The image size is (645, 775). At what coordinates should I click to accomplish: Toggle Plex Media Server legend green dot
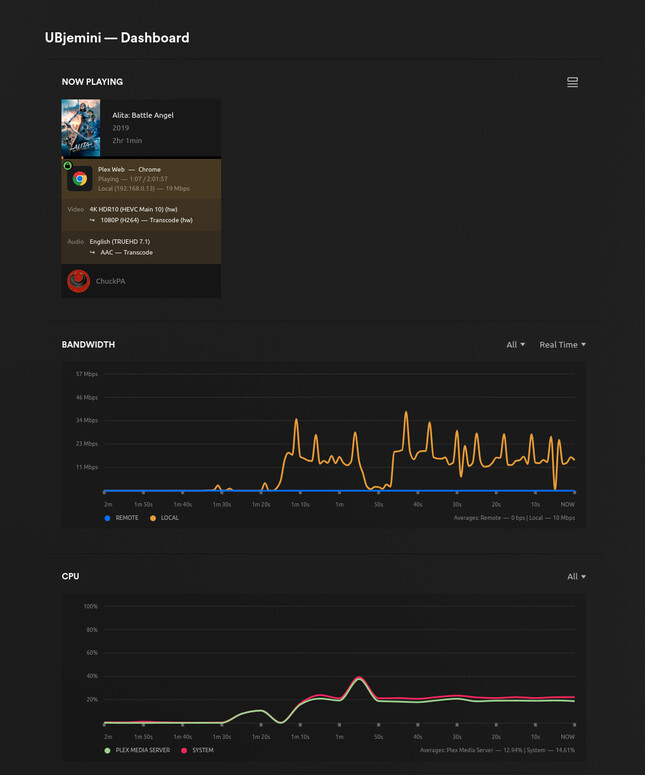(107, 750)
